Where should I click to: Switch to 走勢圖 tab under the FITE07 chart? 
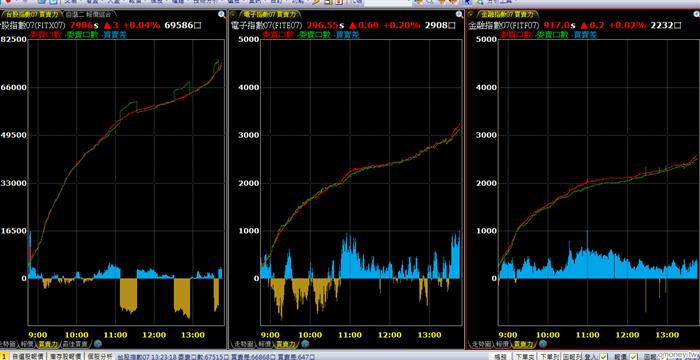point(244,344)
